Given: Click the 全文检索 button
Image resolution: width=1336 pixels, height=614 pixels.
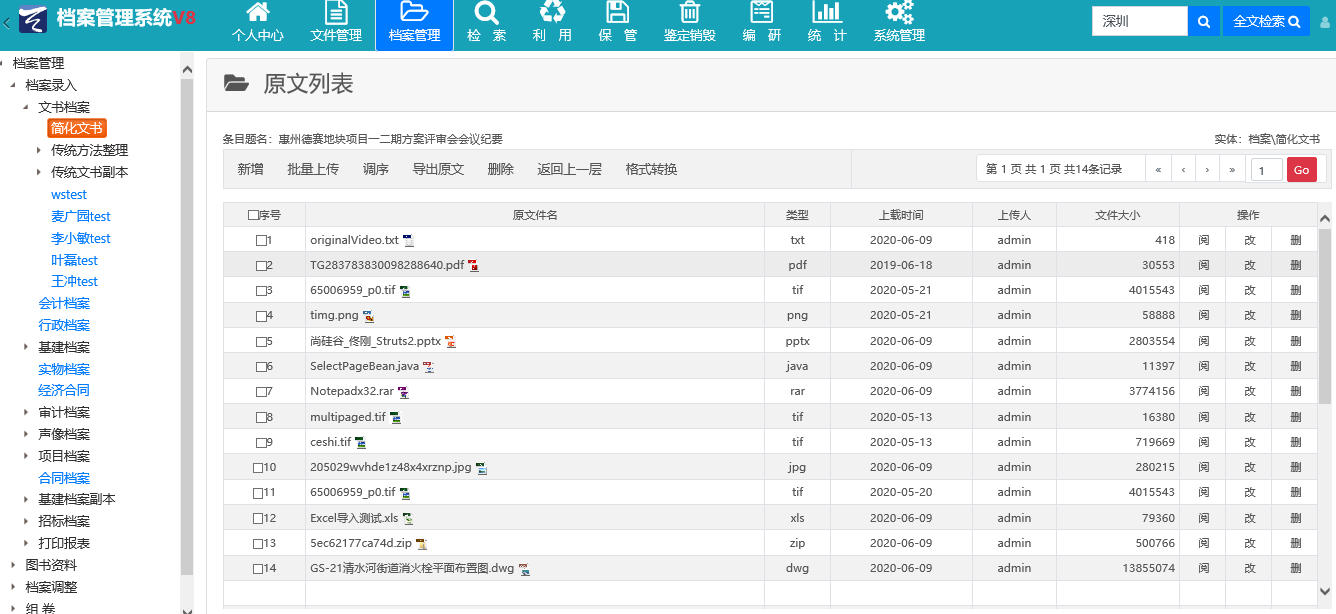Looking at the screenshot, I should (1266, 21).
